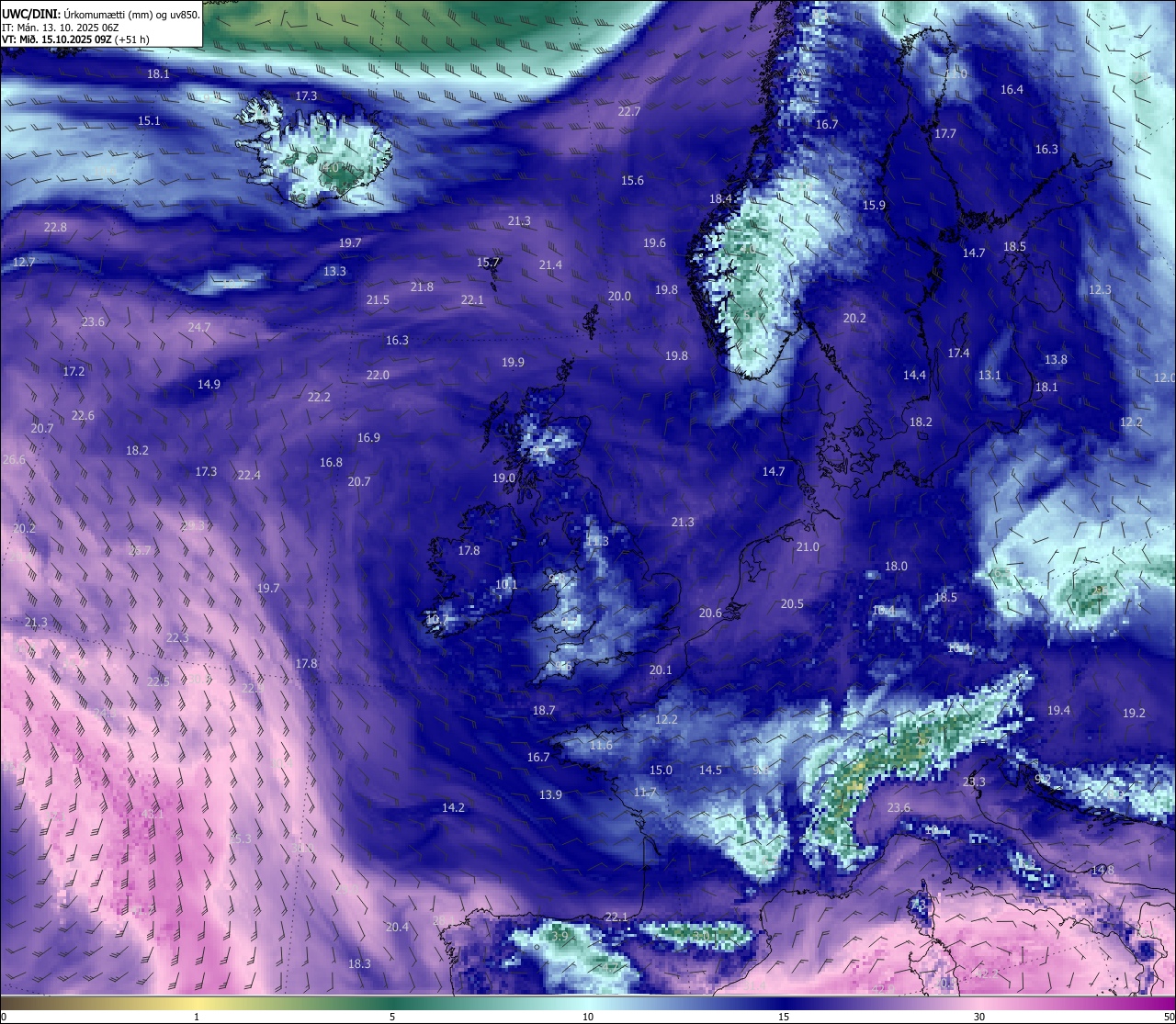Click the 22.2 value on the map
Screen dimensions: 1176x1024
coord(319,398)
